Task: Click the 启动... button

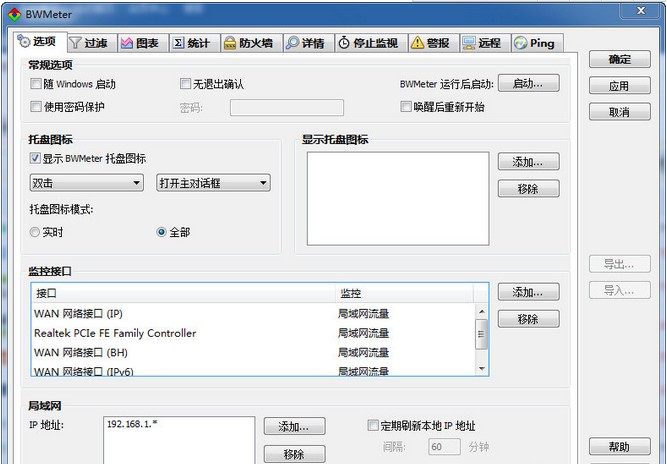Action: [528, 83]
